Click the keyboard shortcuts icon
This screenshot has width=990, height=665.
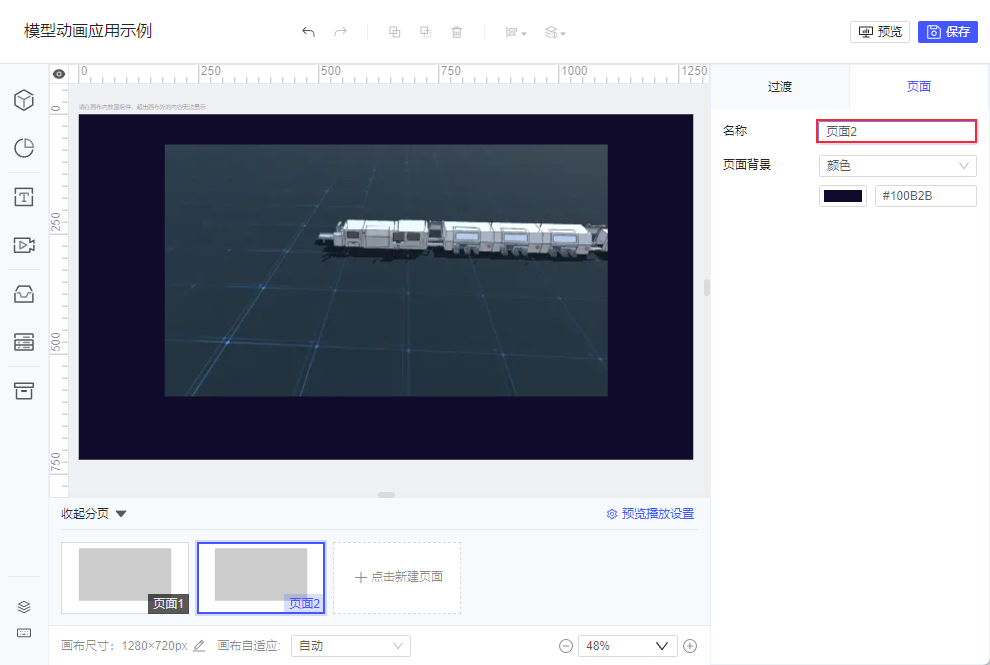24,633
